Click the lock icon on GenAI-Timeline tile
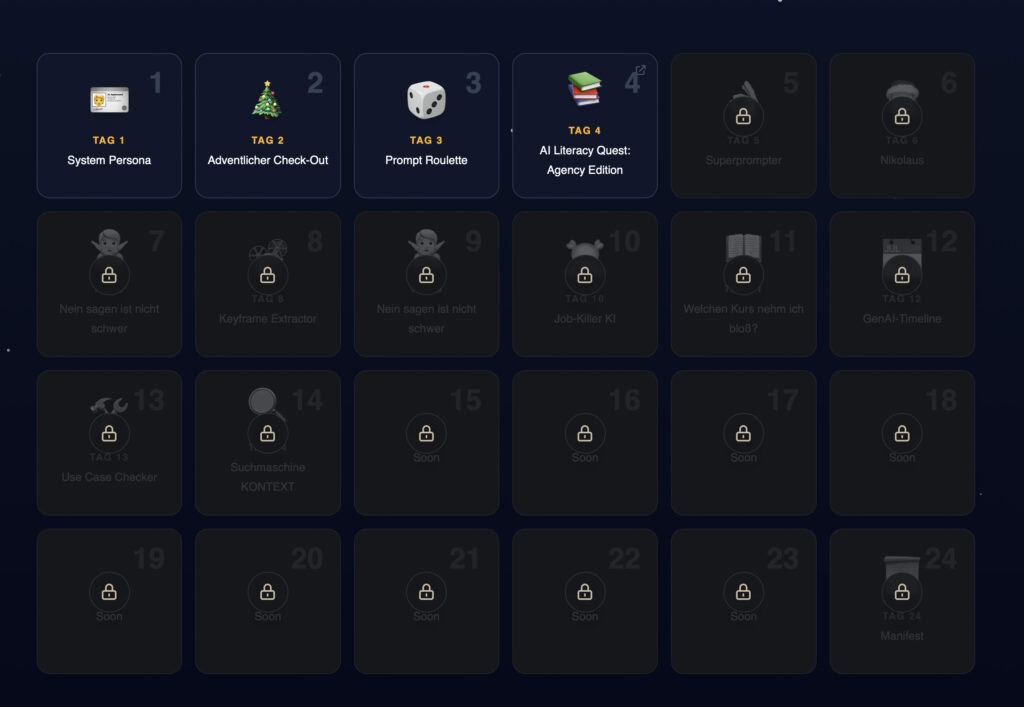 [x=901, y=275]
